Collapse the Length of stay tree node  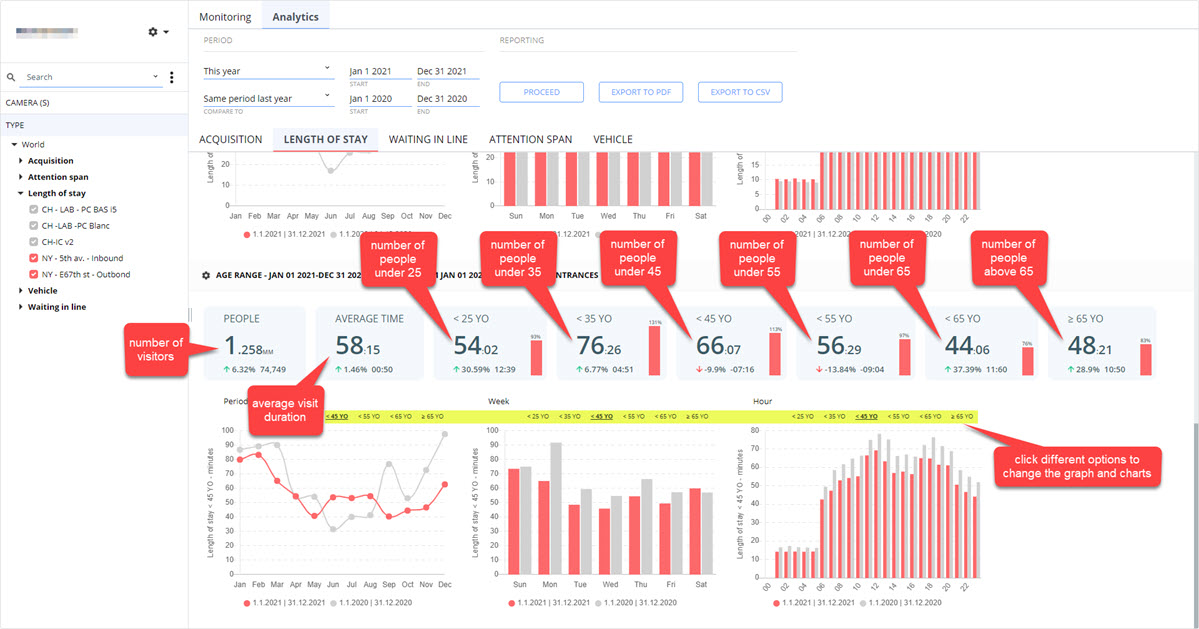click(x=21, y=193)
